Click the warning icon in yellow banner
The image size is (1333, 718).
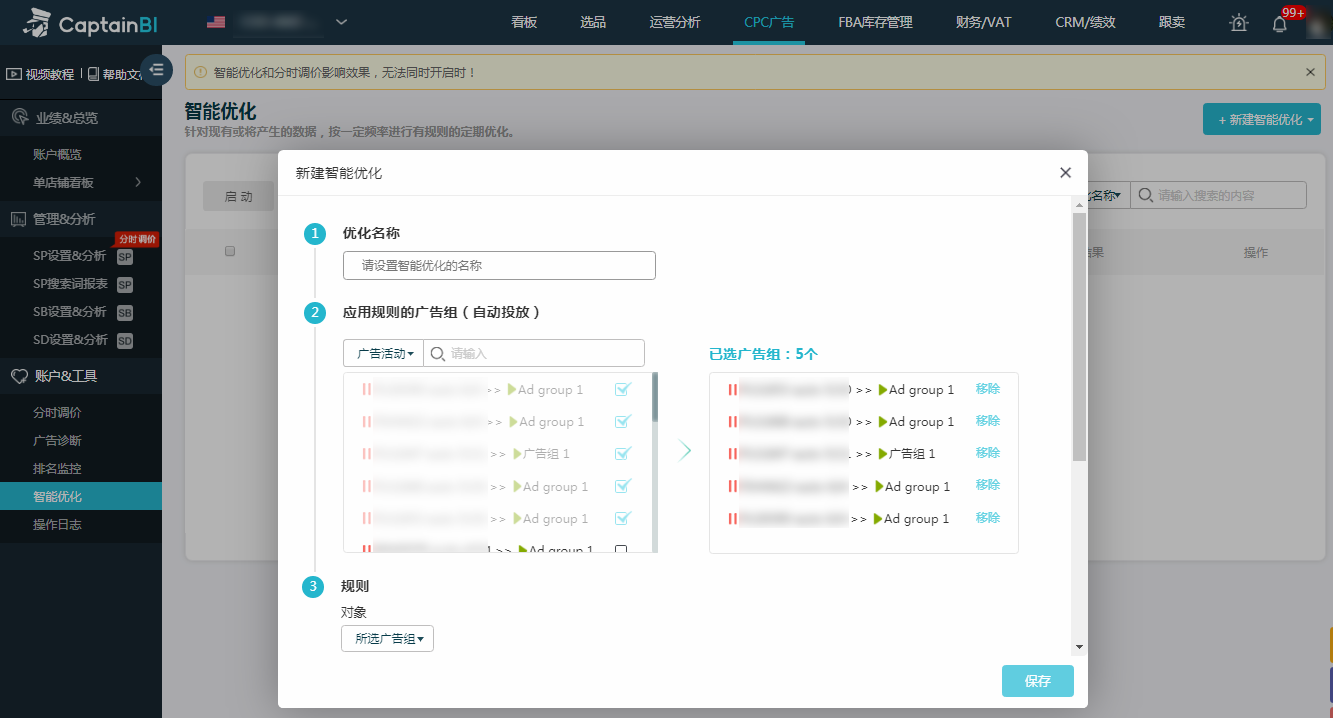tap(200, 72)
